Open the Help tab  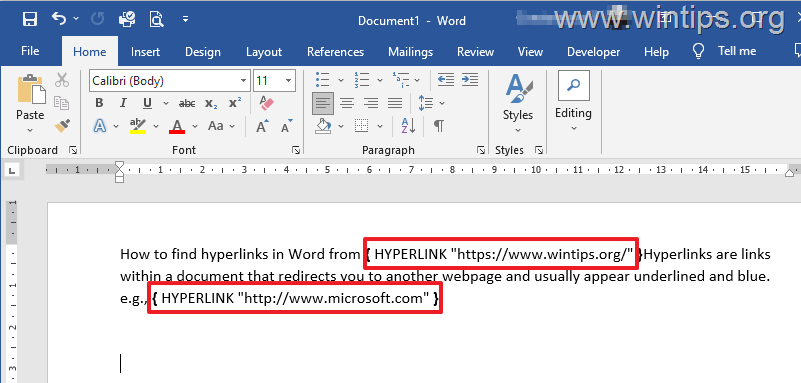pyautogui.click(x=656, y=52)
